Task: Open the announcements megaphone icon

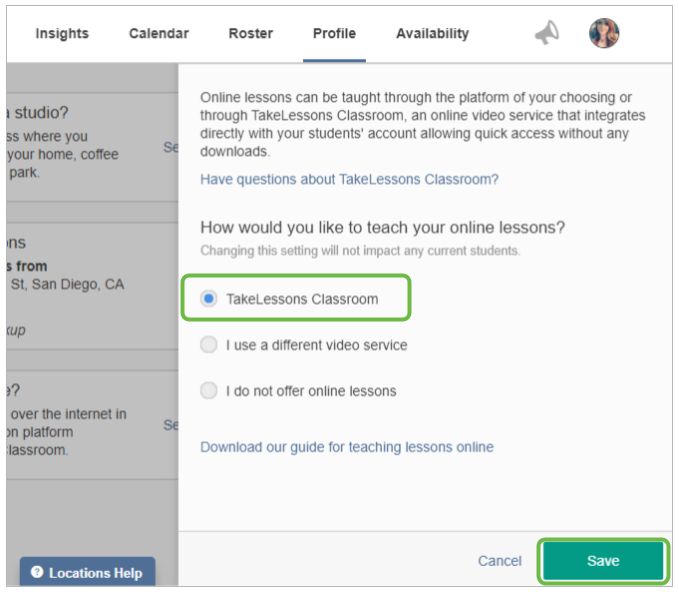Action: [547, 33]
